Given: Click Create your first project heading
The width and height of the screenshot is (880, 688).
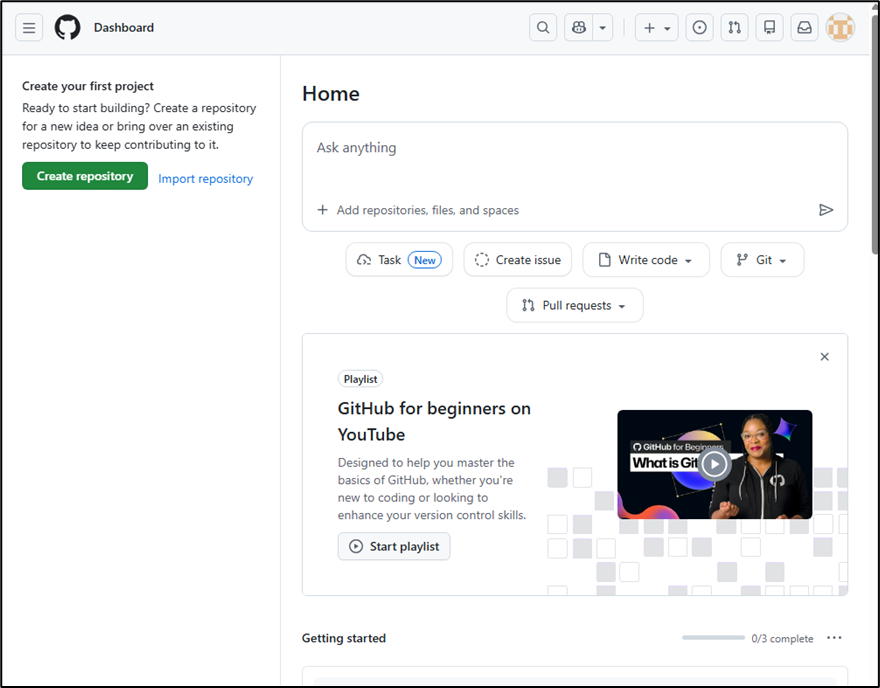Looking at the screenshot, I should pyautogui.click(x=88, y=86).
